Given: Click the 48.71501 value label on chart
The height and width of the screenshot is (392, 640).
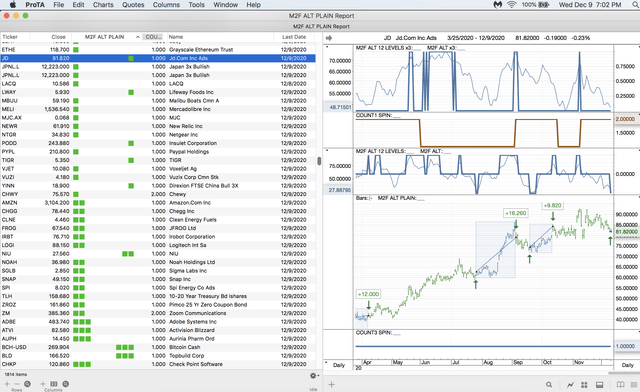Looking at the screenshot, I should point(340,107).
